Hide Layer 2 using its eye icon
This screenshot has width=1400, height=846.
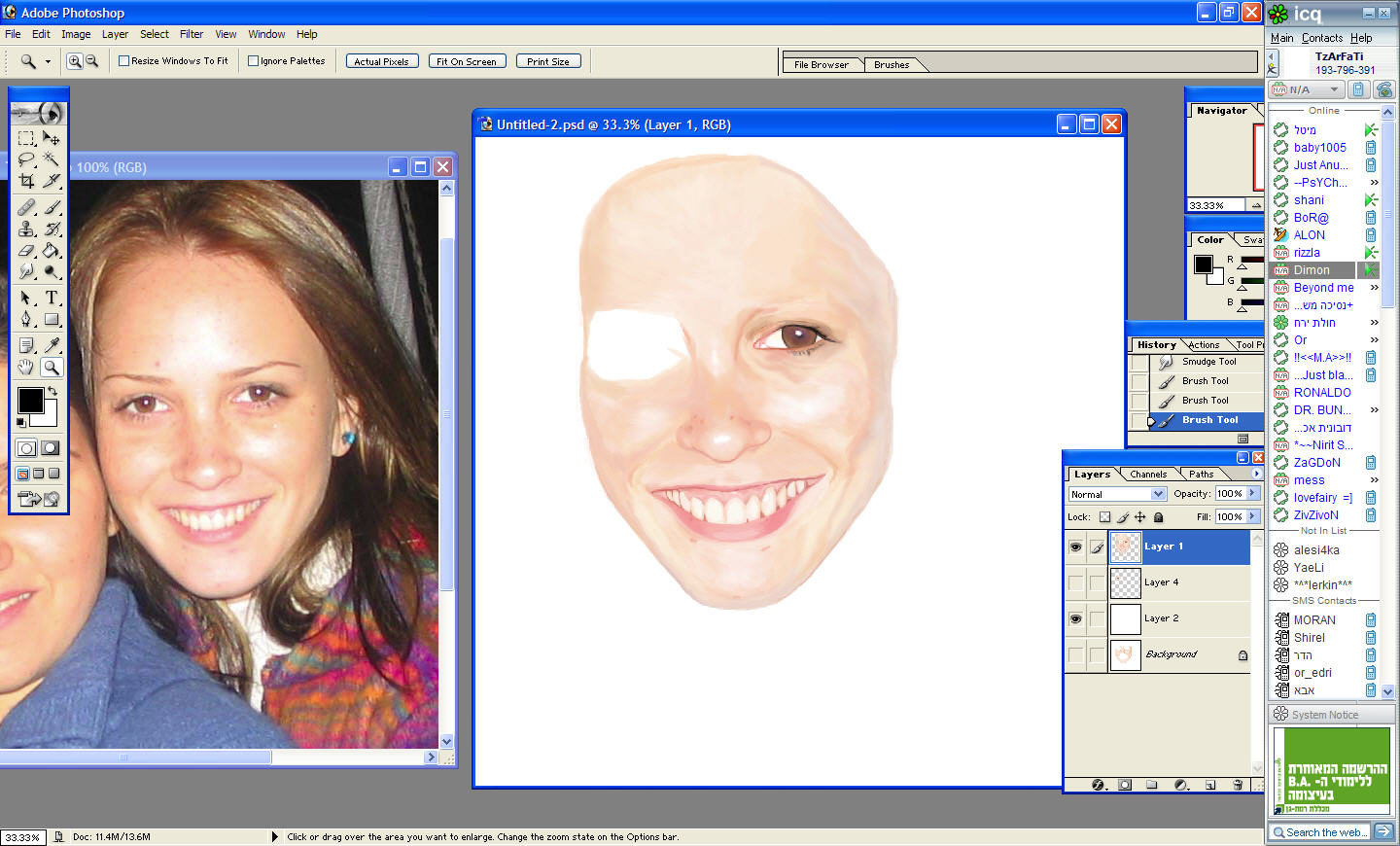(x=1075, y=618)
